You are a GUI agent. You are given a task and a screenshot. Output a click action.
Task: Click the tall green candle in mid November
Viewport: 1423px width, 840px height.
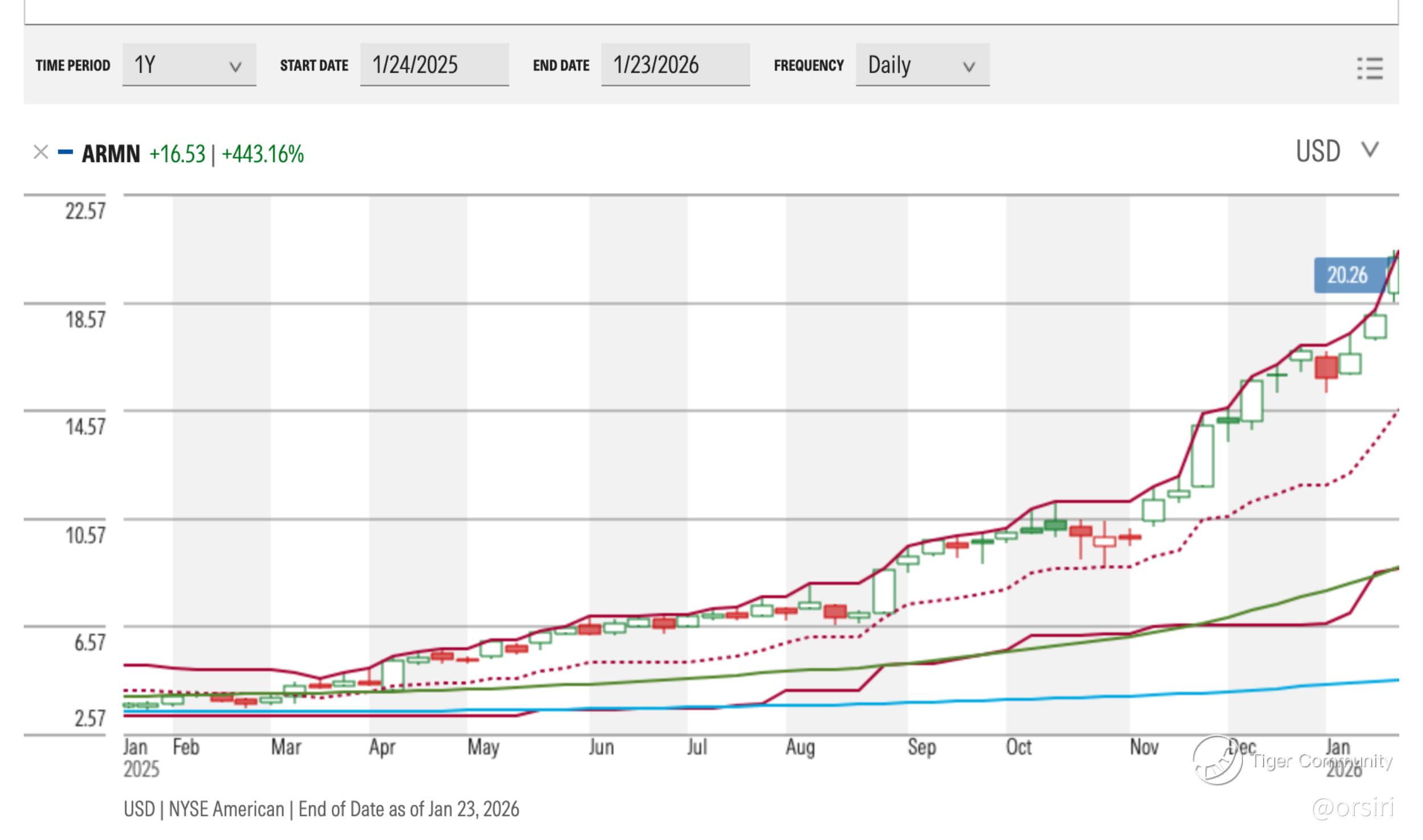point(1202,455)
